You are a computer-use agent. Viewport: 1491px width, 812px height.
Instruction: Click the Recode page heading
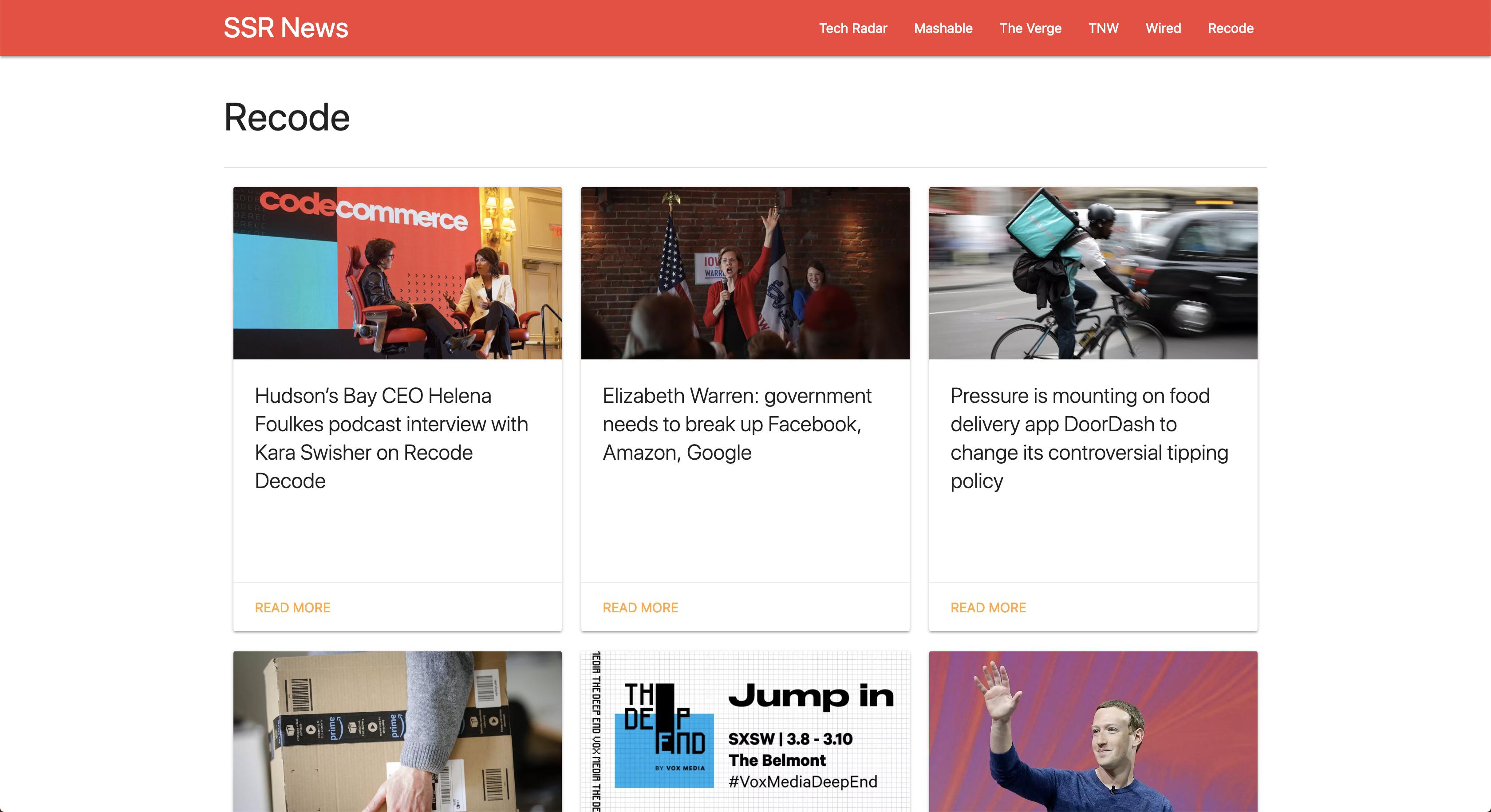pos(287,118)
